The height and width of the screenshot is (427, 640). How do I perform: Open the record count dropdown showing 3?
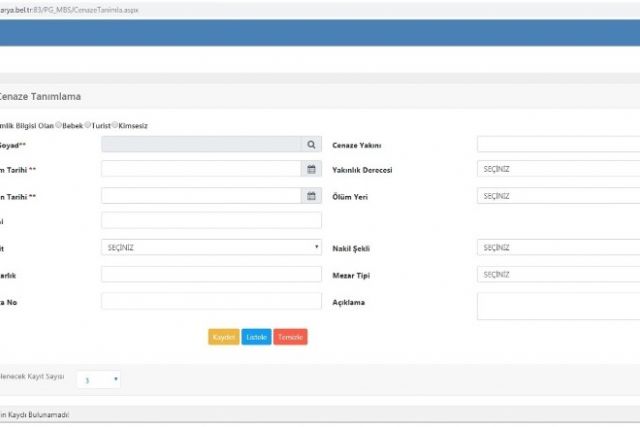click(99, 380)
